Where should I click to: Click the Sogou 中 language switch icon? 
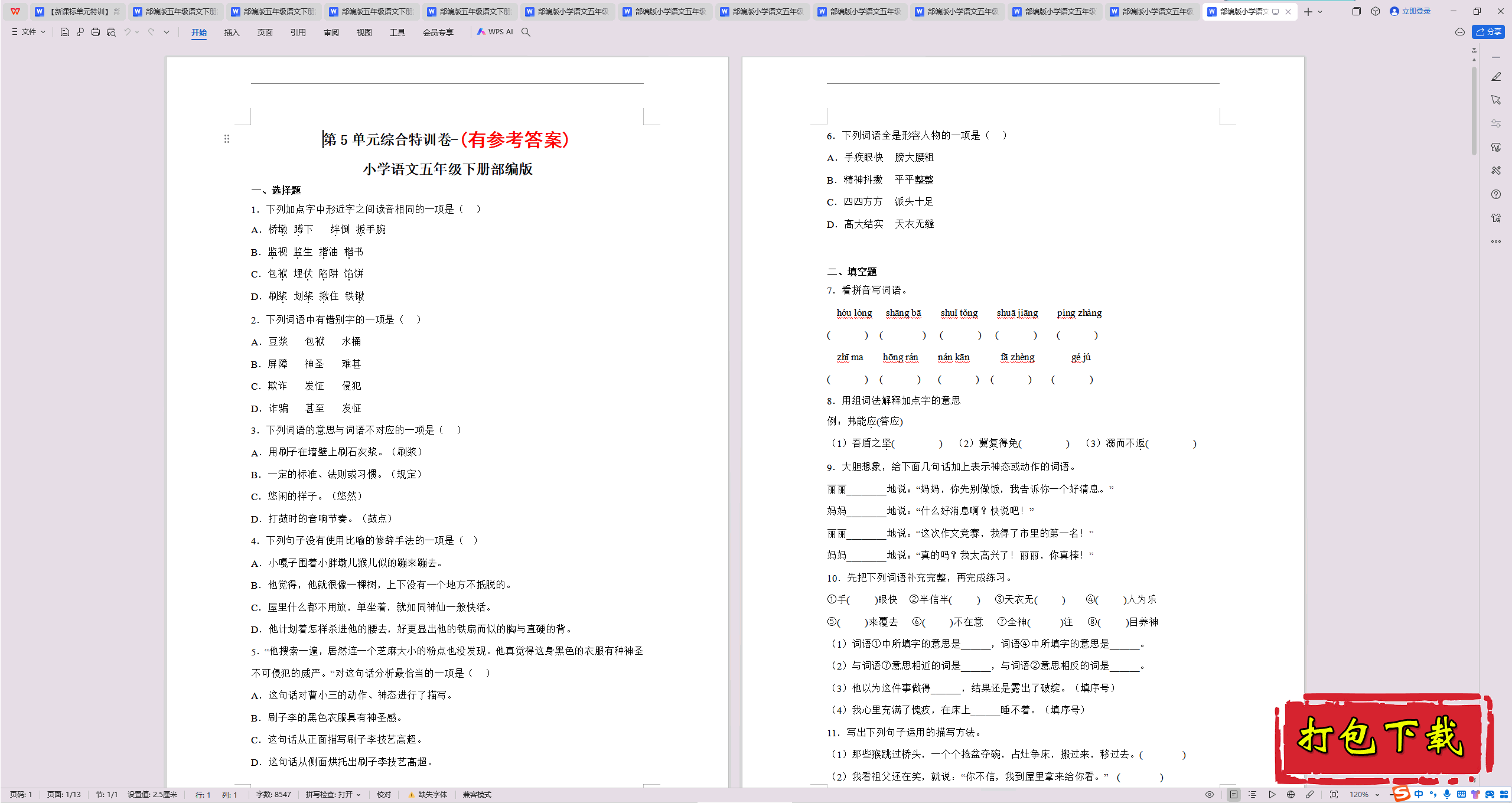(x=1419, y=795)
